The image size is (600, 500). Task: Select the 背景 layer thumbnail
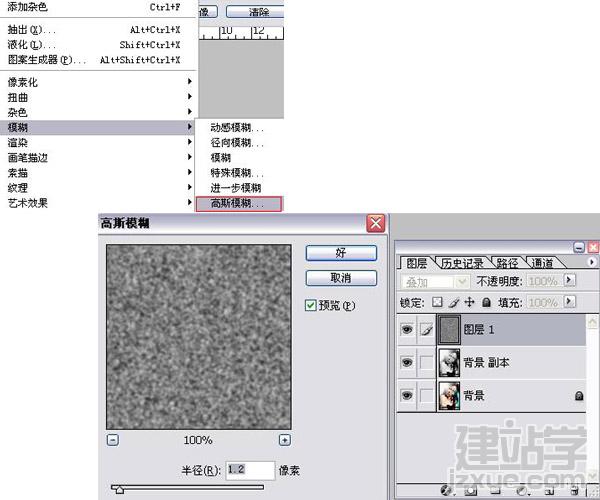449,396
